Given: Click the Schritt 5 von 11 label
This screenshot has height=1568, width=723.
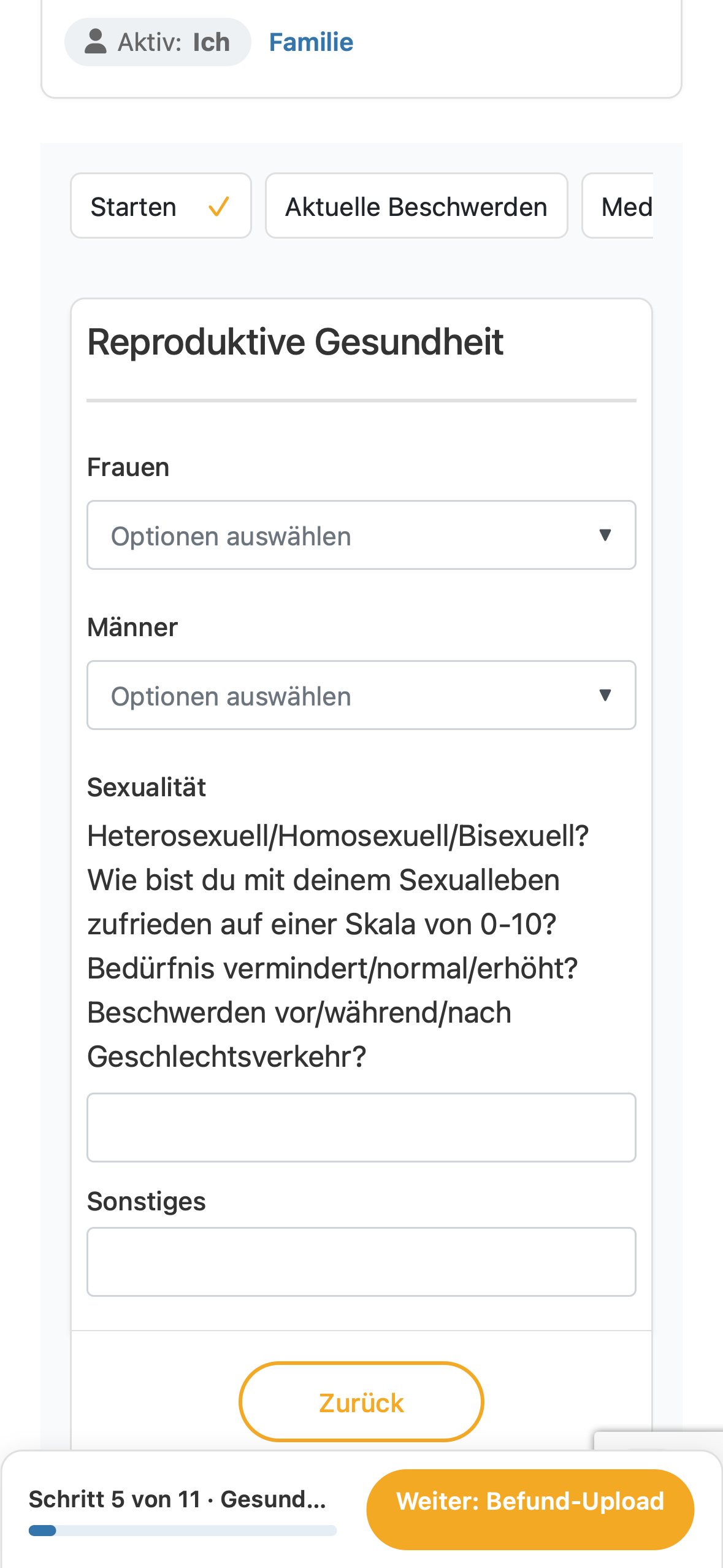Looking at the screenshot, I should (115, 1499).
